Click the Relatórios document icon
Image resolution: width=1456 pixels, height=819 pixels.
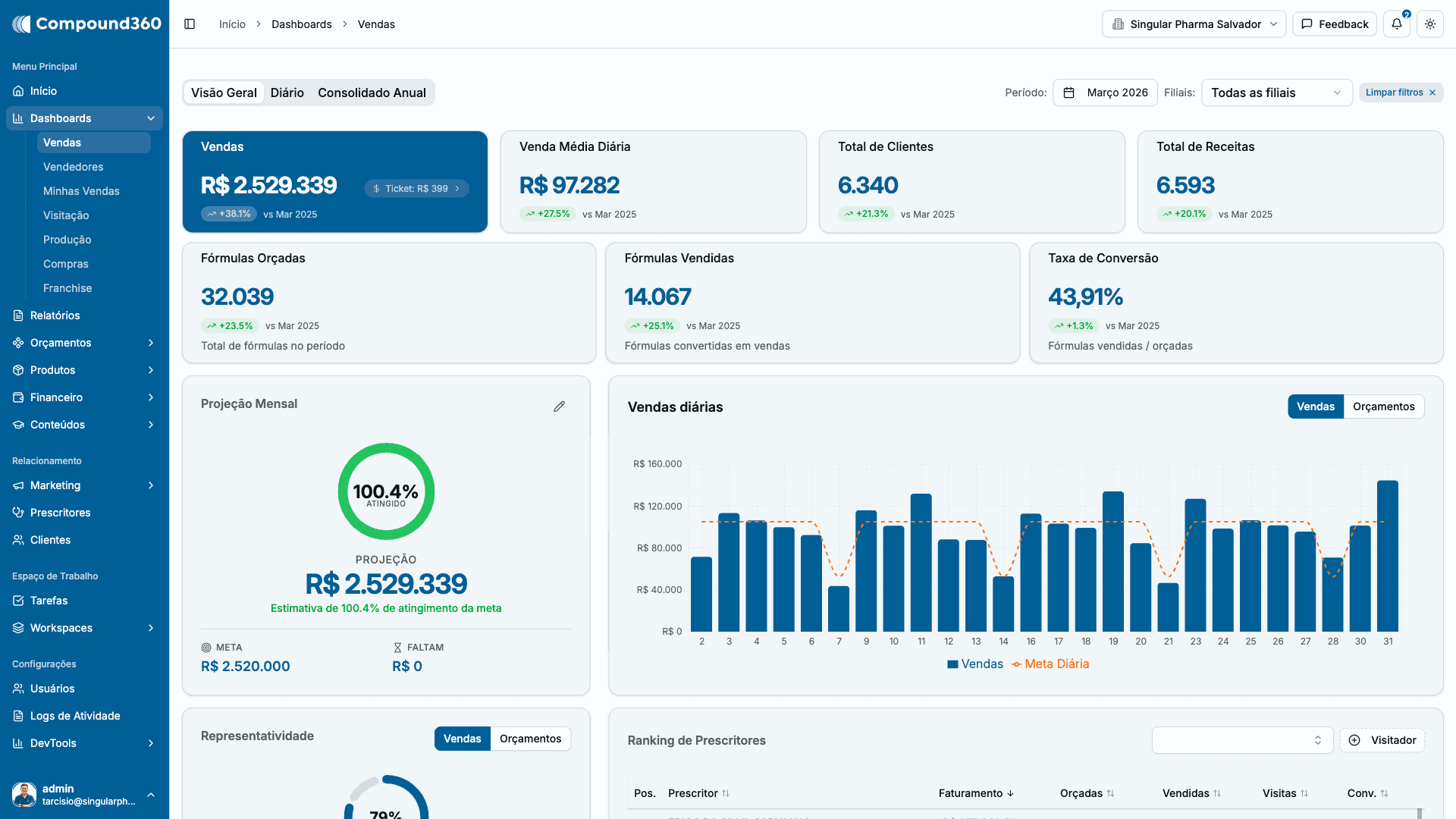pos(18,315)
